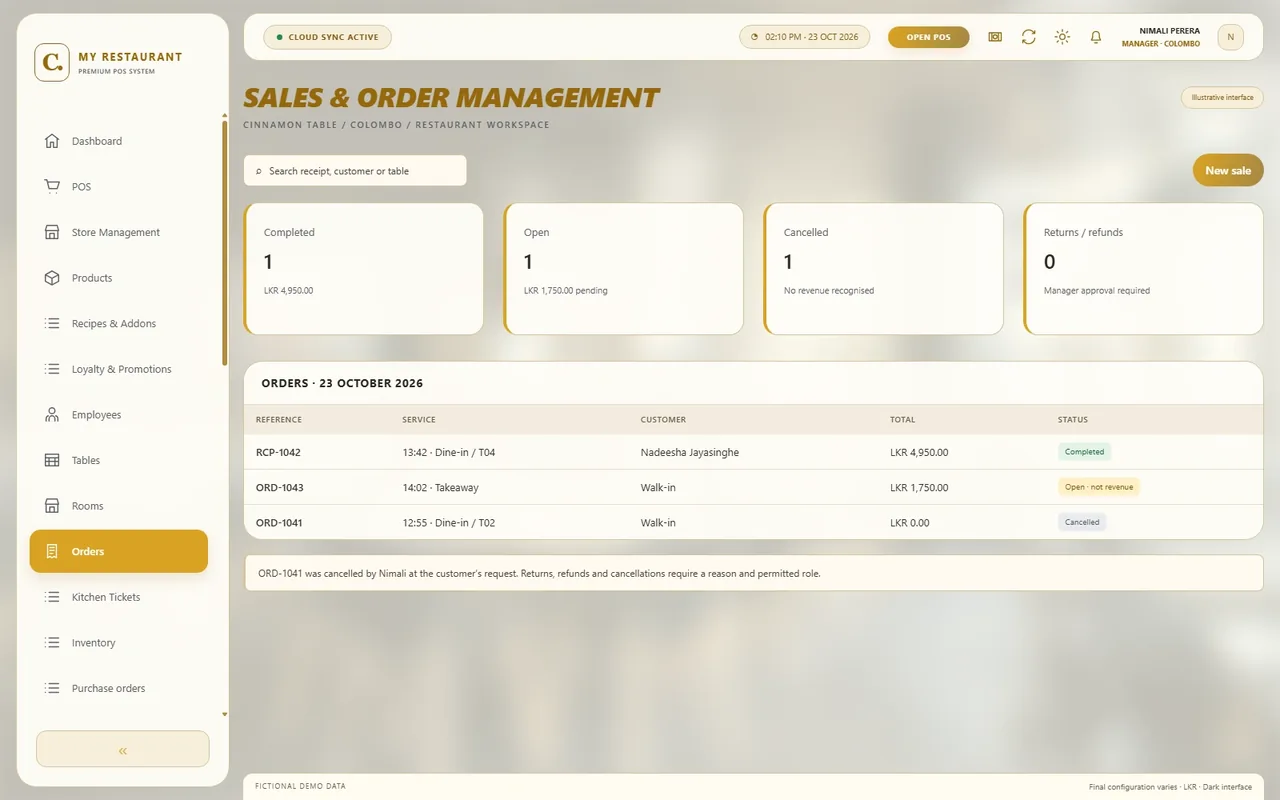
Task: Click the sidebar scrollbar thumb
Action: (x=224, y=243)
